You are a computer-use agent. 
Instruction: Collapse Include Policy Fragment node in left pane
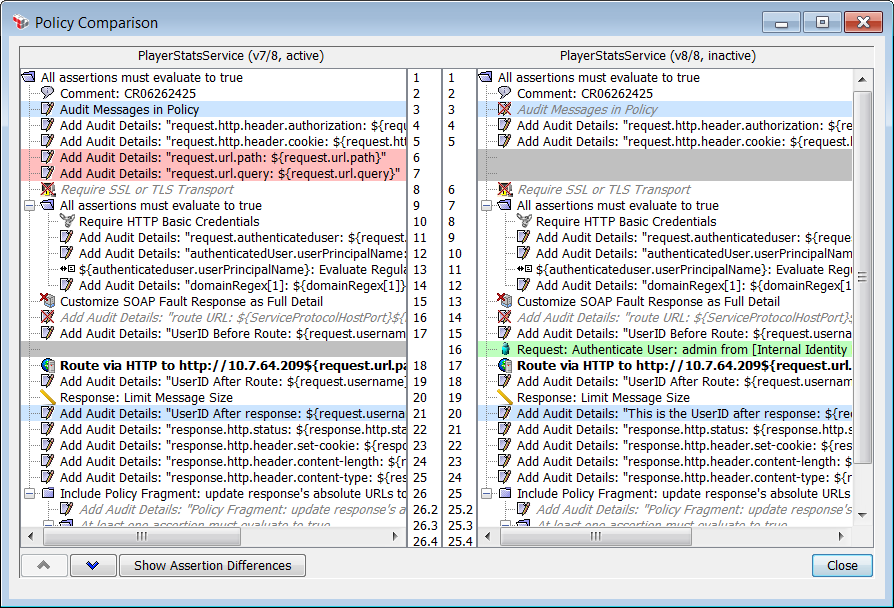(28, 494)
